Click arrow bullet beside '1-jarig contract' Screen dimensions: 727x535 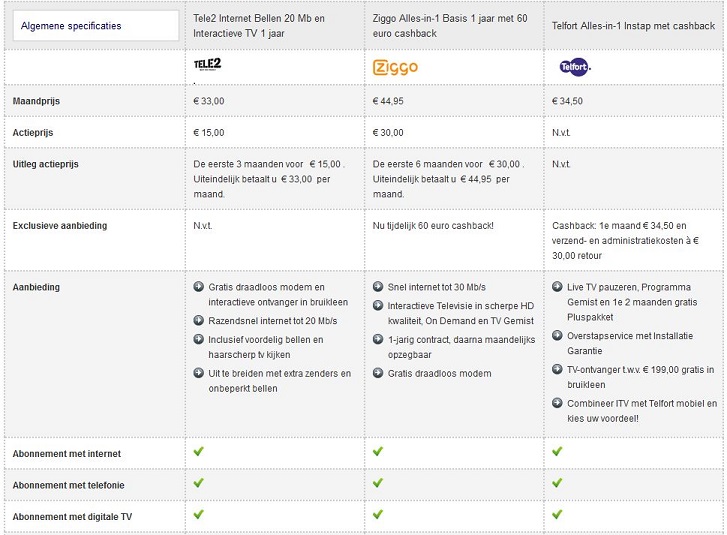378,339
